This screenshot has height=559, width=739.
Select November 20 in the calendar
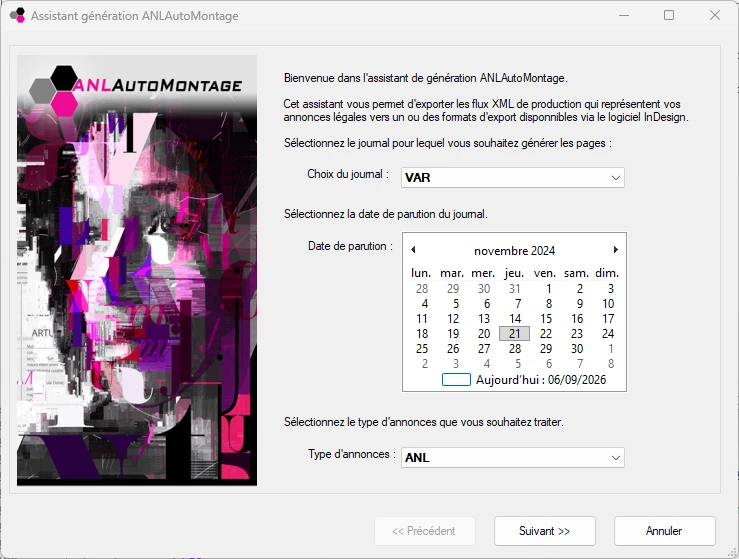[484, 334]
